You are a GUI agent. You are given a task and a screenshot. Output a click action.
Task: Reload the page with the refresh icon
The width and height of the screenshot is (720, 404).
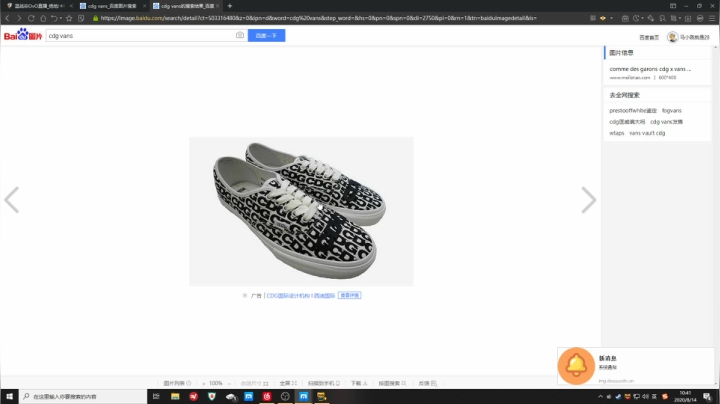tap(31, 18)
